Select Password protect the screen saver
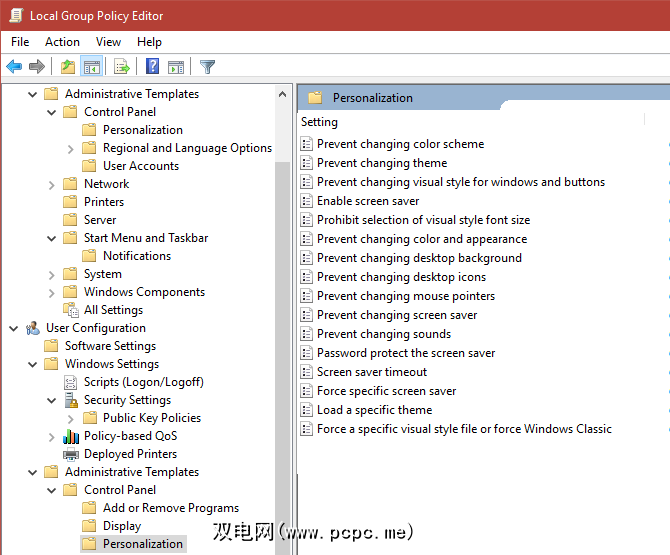Image resolution: width=670 pixels, height=555 pixels. [x=406, y=353]
